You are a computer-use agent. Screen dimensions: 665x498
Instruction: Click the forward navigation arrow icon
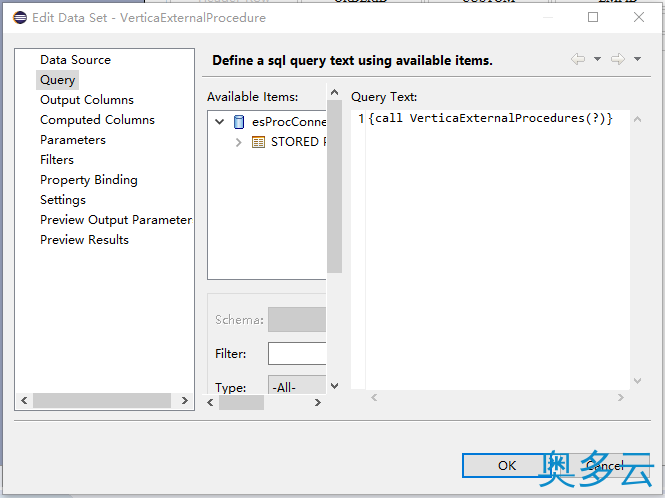[618, 59]
